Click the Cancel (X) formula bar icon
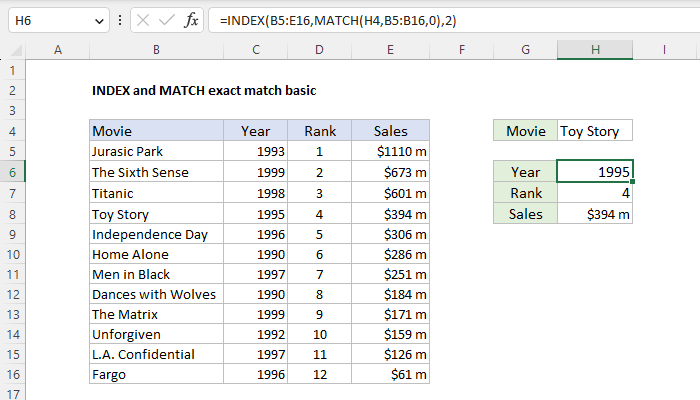 [x=143, y=21]
